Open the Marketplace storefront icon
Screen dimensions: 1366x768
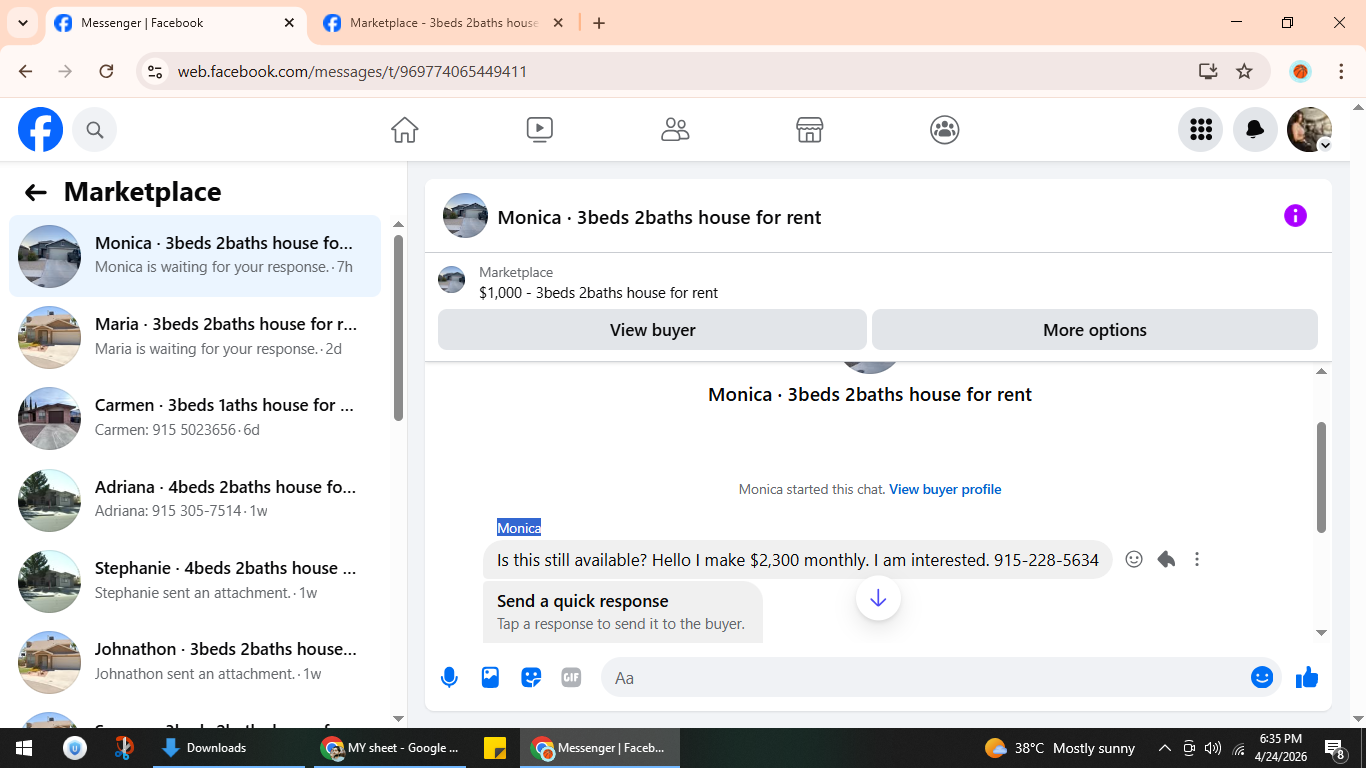pos(809,130)
